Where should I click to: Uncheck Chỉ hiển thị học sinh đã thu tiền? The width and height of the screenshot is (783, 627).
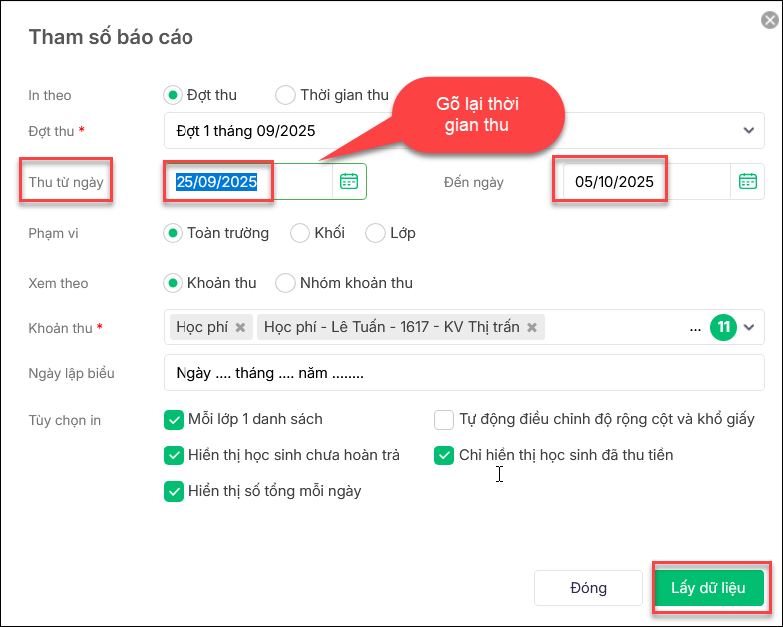click(444, 455)
